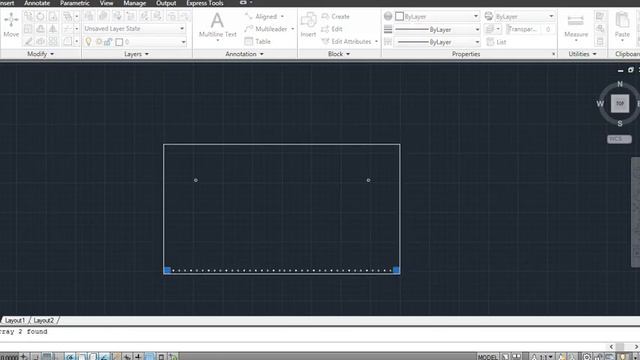
Task: Open the Multileader dropdown arrow
Action: click(292, 29)
